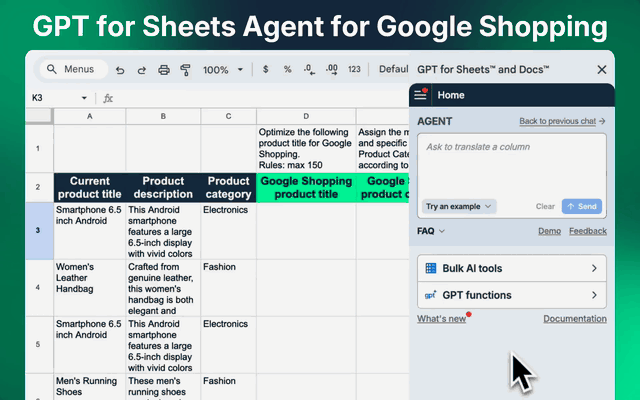The image size is (640, 400).
Task: Select row 2 header
Action: pos(38,187)
